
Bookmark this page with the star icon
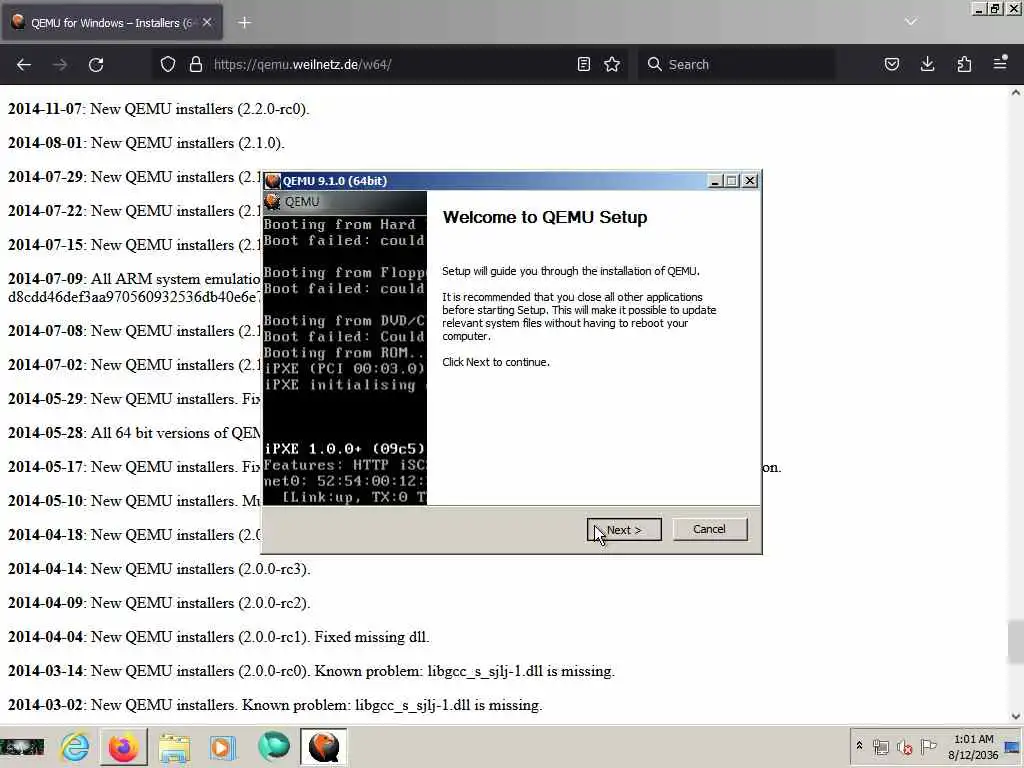coord(612,65)
